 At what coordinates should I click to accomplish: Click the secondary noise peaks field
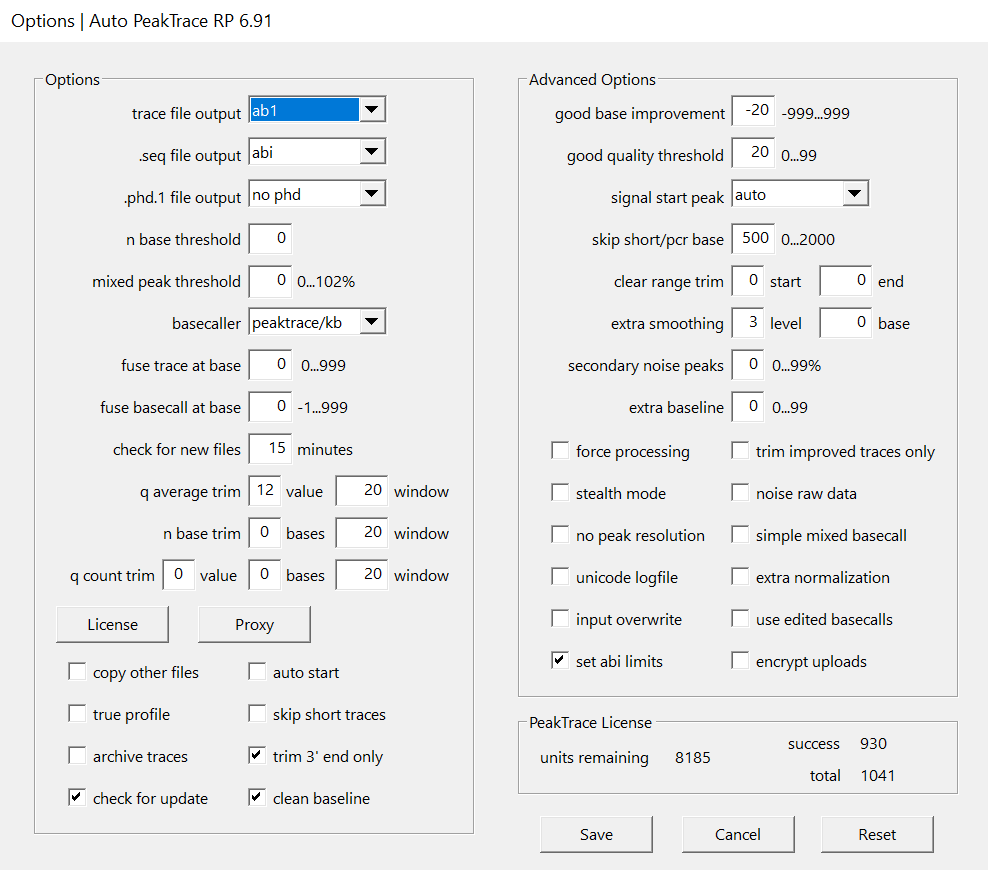pyautogui.click(x=747, y=365)
